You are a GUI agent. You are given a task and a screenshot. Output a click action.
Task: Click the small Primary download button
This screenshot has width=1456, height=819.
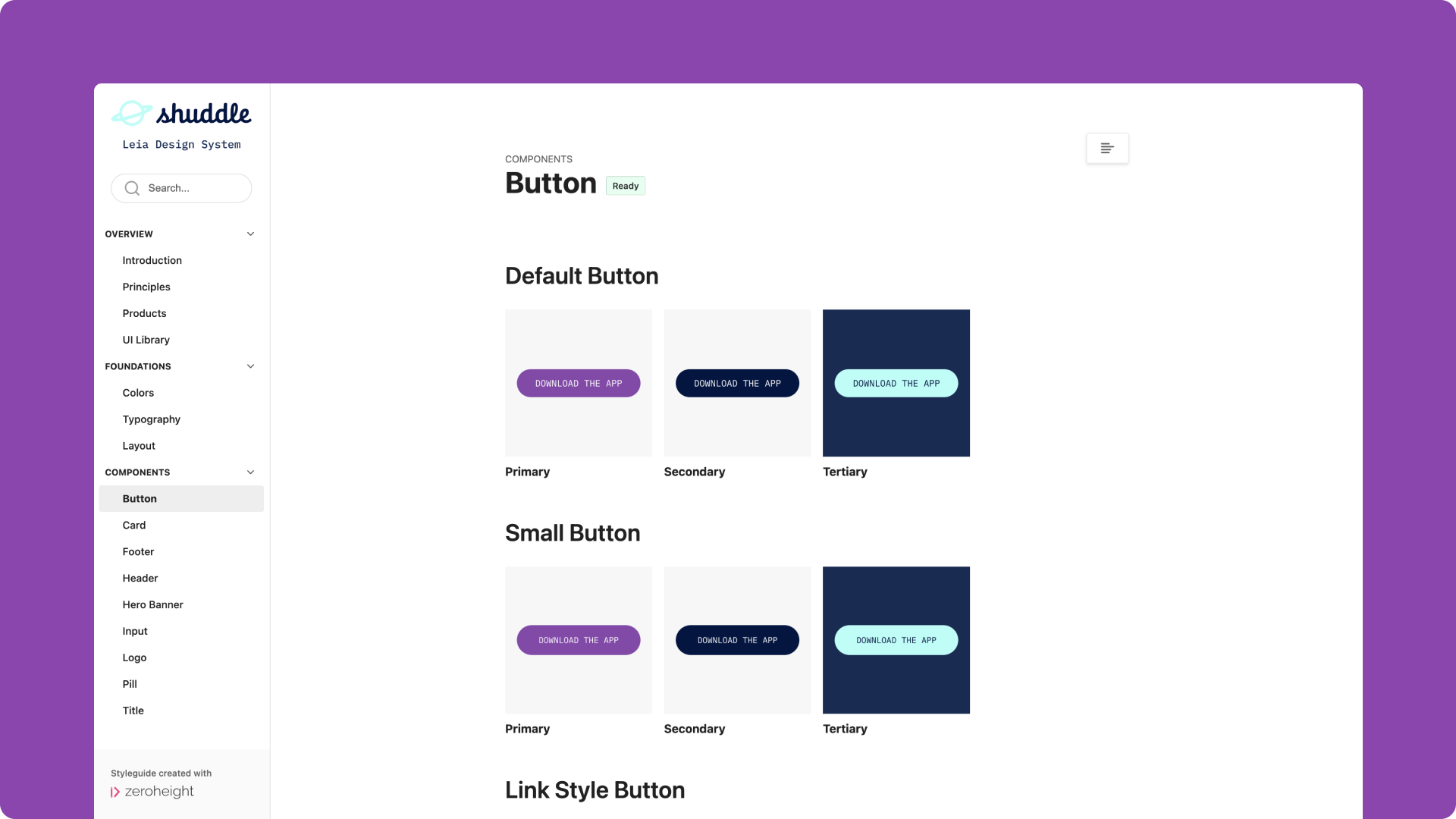click(578, 640)
